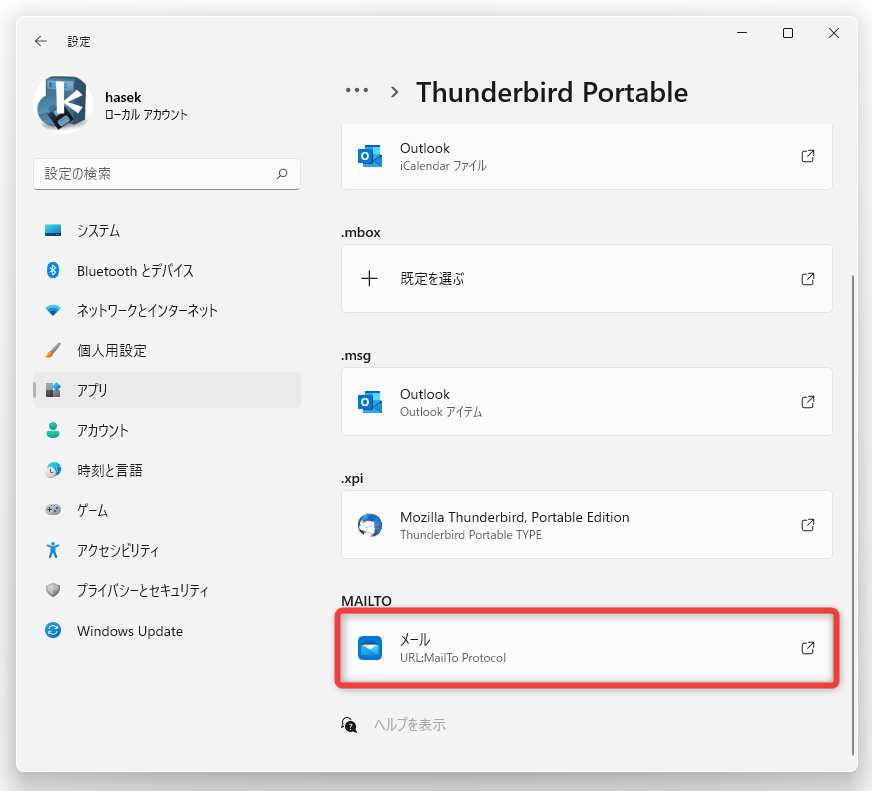
Task: Open Bluetooth とデバイス settings
Action: (167, 271)
